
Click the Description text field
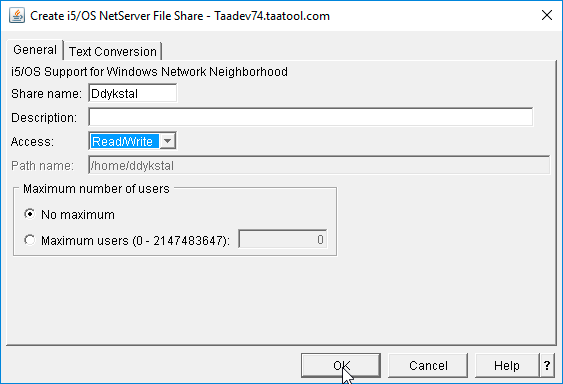pos(311,117)
